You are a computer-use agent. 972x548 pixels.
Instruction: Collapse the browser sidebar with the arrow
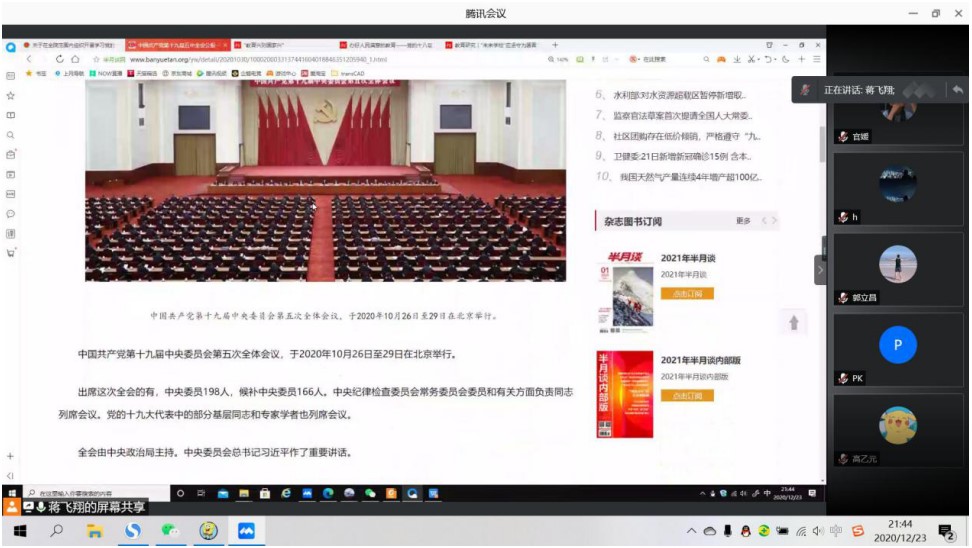[11, 476]
